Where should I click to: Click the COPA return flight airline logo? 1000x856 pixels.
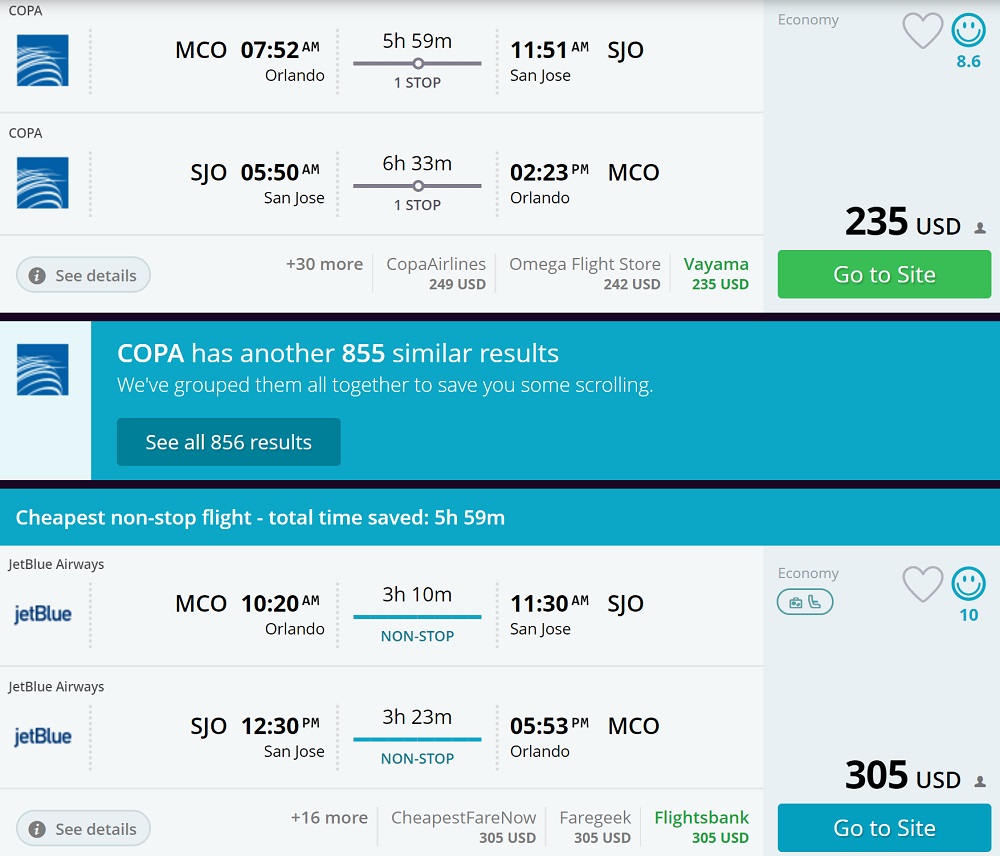[x=43, y=183]
